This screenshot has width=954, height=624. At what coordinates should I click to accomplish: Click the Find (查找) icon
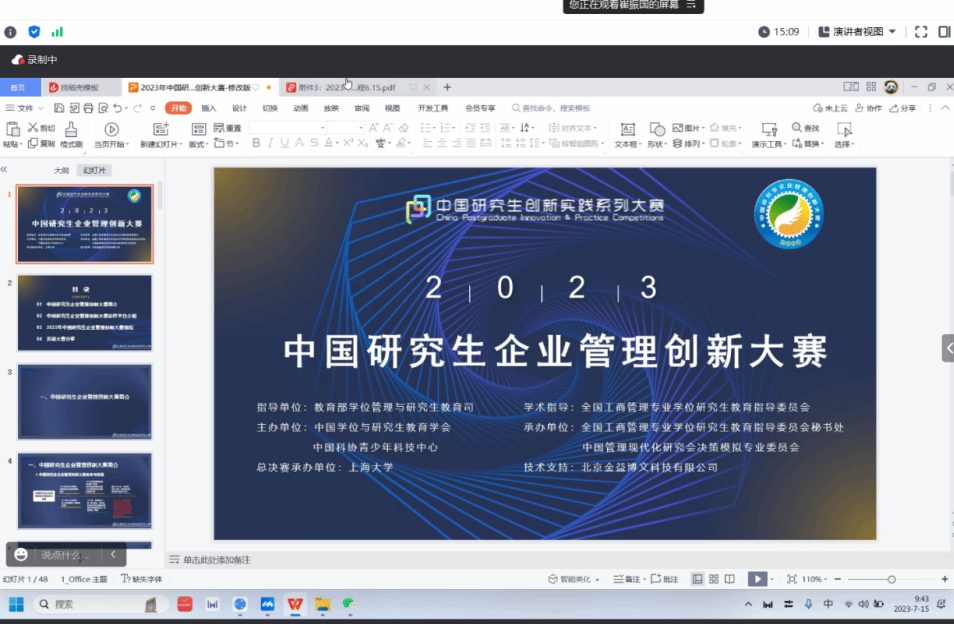coord(805,128)
